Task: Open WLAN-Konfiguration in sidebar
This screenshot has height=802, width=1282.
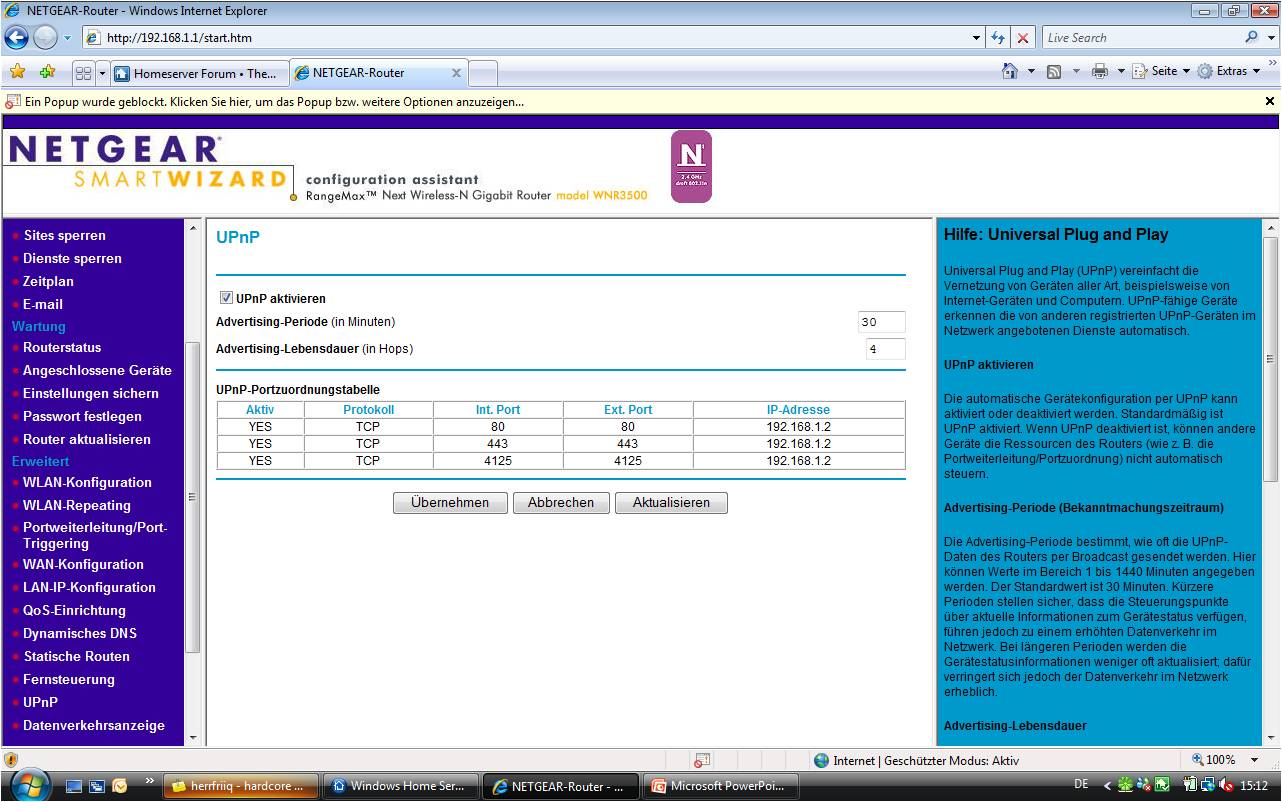Action: 87,483
